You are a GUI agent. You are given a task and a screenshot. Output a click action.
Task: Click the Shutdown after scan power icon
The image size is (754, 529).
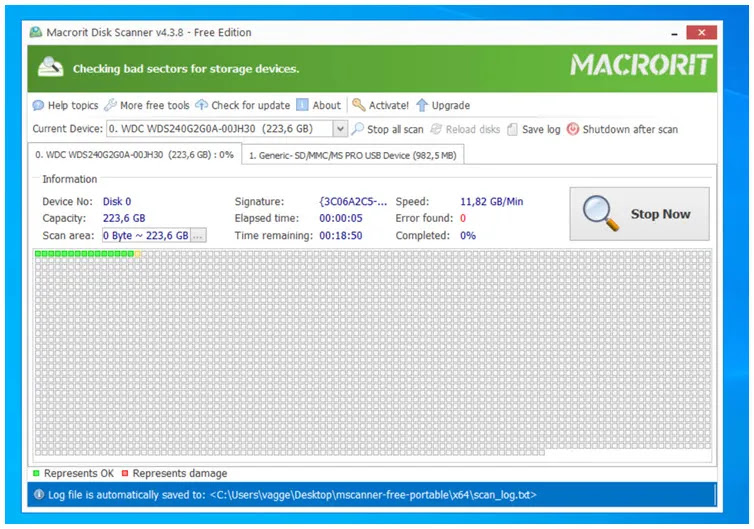point(572,129)
